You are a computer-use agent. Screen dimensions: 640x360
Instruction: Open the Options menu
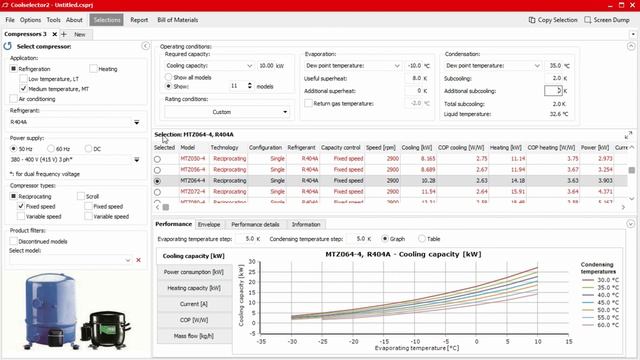pyautogui.click(x=31, y=20)
